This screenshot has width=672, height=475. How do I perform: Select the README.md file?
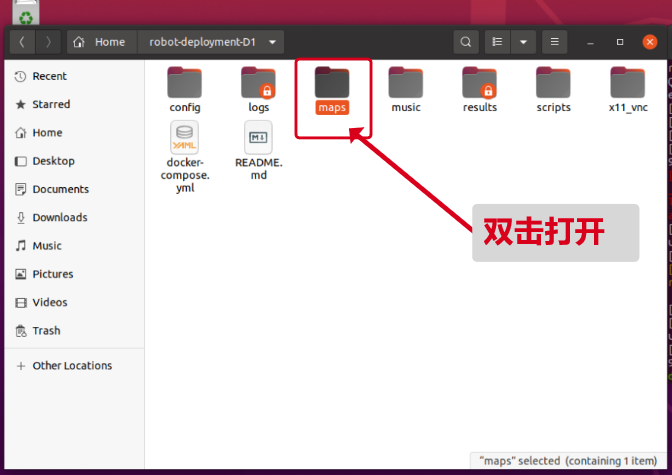[258, 137]
